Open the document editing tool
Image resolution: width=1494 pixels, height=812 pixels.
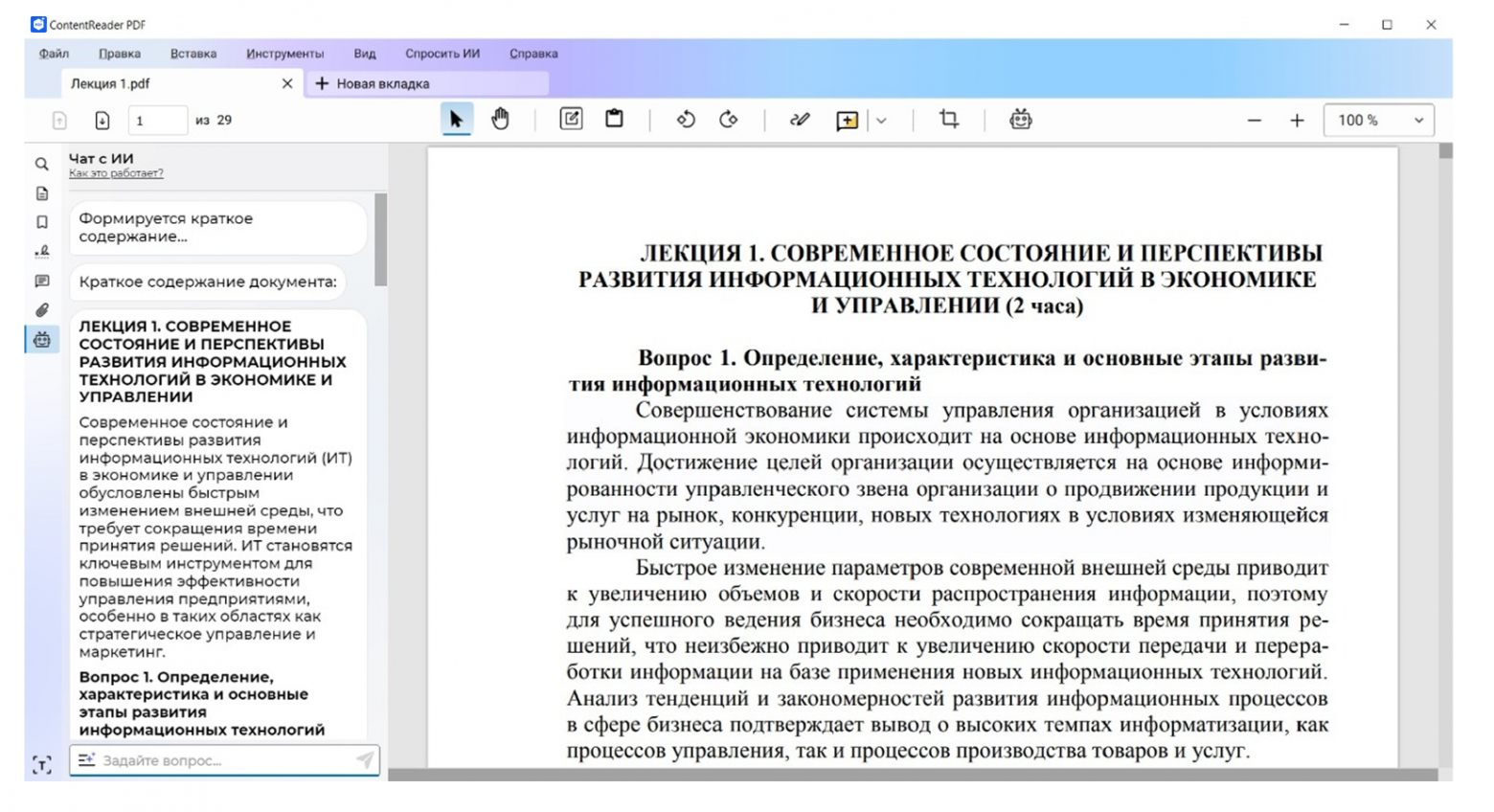tap(570, 118)
